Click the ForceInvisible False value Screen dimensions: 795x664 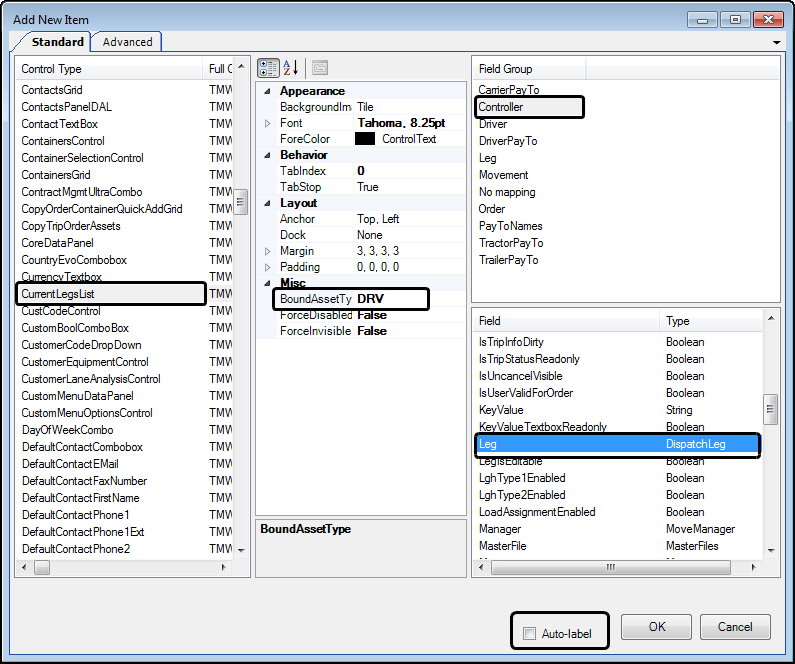click(410, 331)
